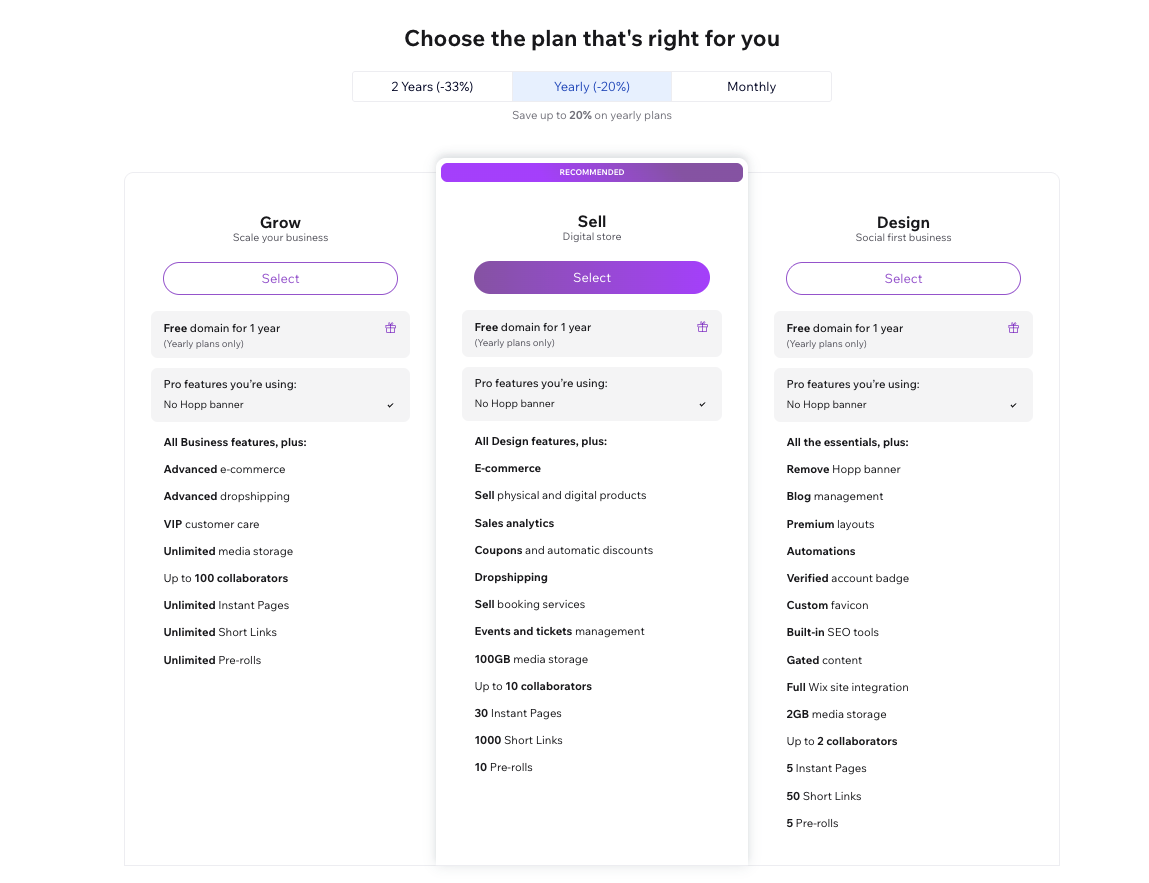Click Select on the recommended Sell plan

pyautogui.click(x=591, y=277)
